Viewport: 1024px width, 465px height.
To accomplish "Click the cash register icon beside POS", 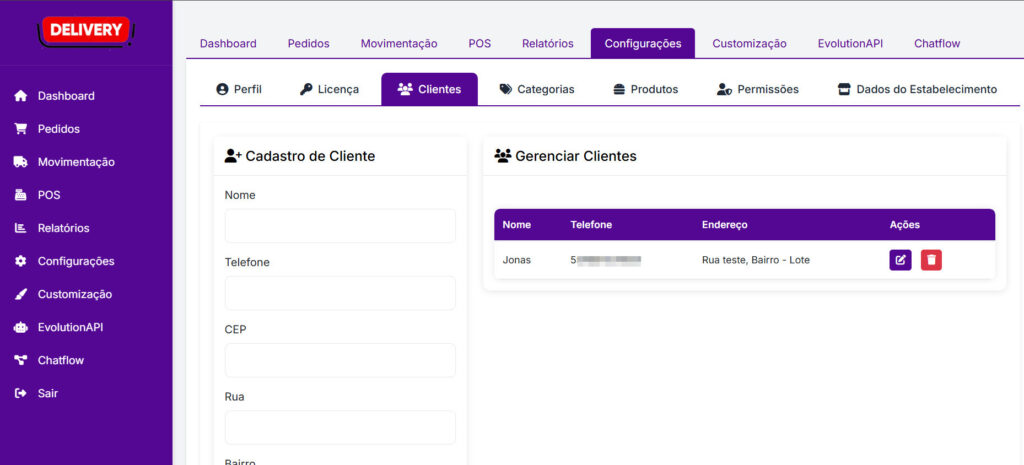I will click(x=21, y=195).
